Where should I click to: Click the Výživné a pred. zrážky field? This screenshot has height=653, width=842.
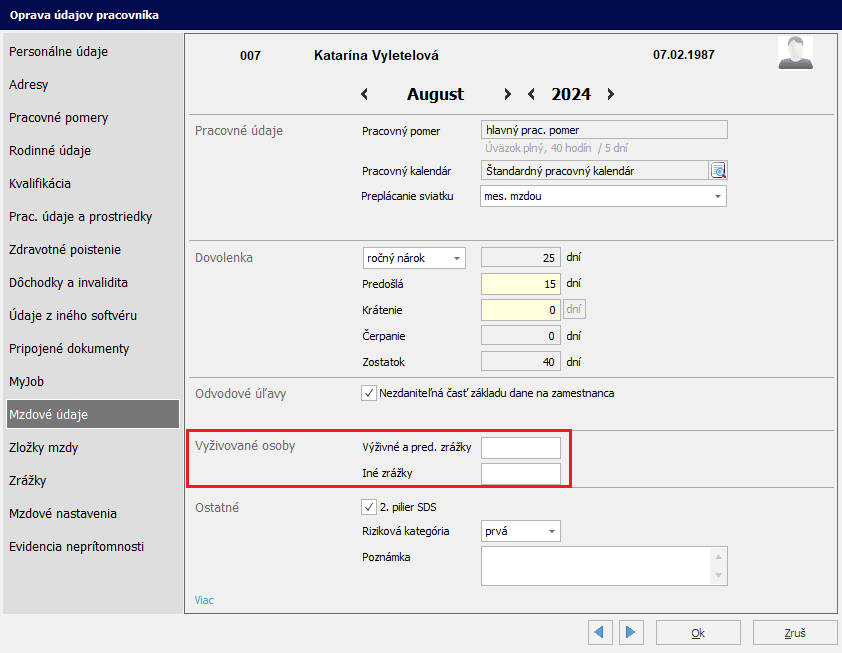point(520,447)
